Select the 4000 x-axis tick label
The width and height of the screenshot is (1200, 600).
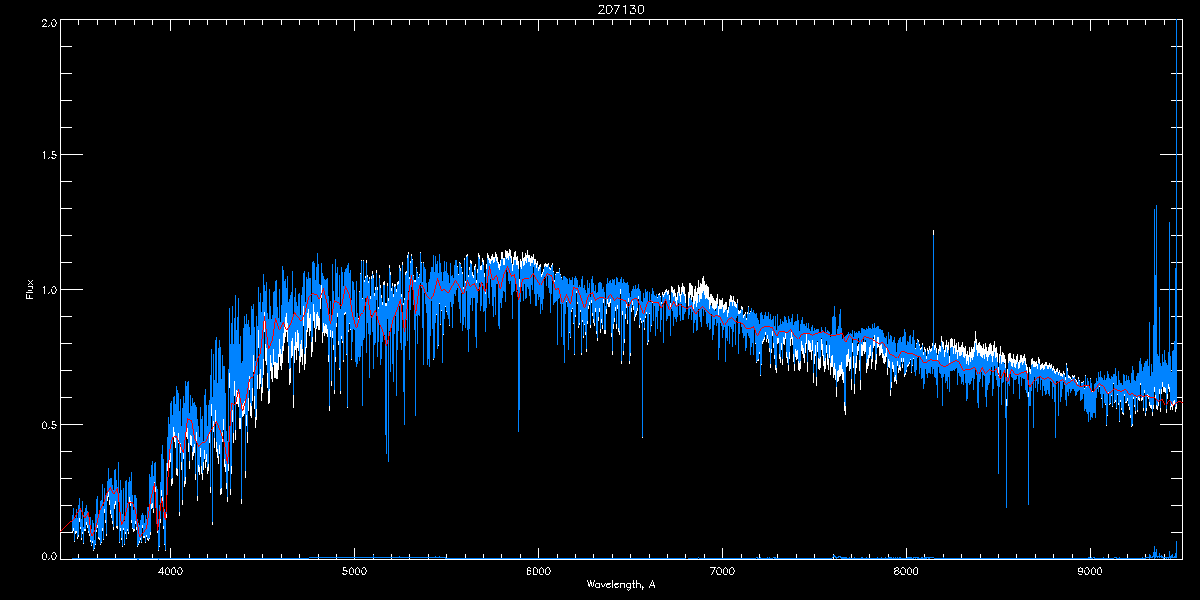(x=170, y=571)
